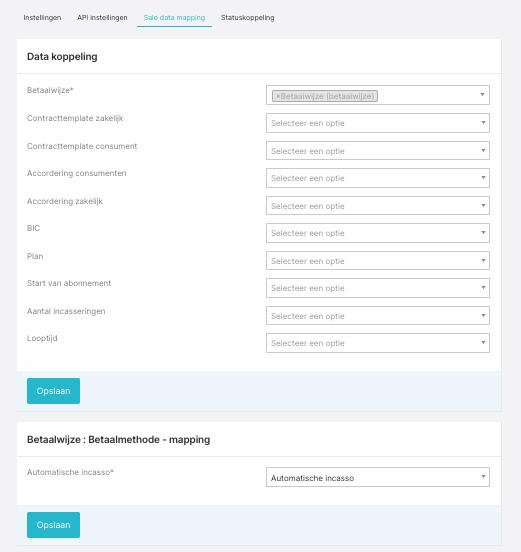Click the Accordering zakelijk label
Screen dimensions: 521x552
pyautogui.click(x=65, y=201)
